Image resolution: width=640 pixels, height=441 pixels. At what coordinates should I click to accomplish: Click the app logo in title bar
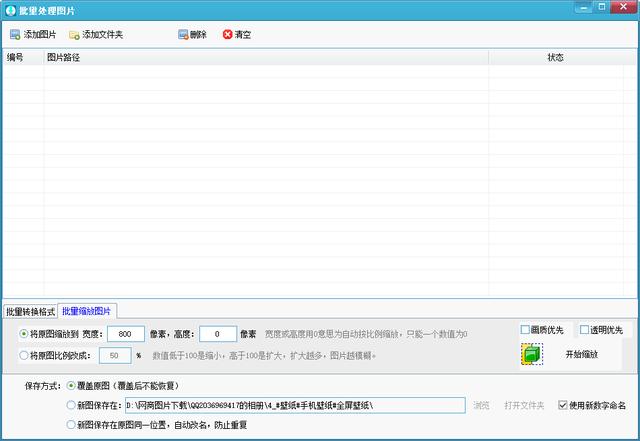point(10,10)
